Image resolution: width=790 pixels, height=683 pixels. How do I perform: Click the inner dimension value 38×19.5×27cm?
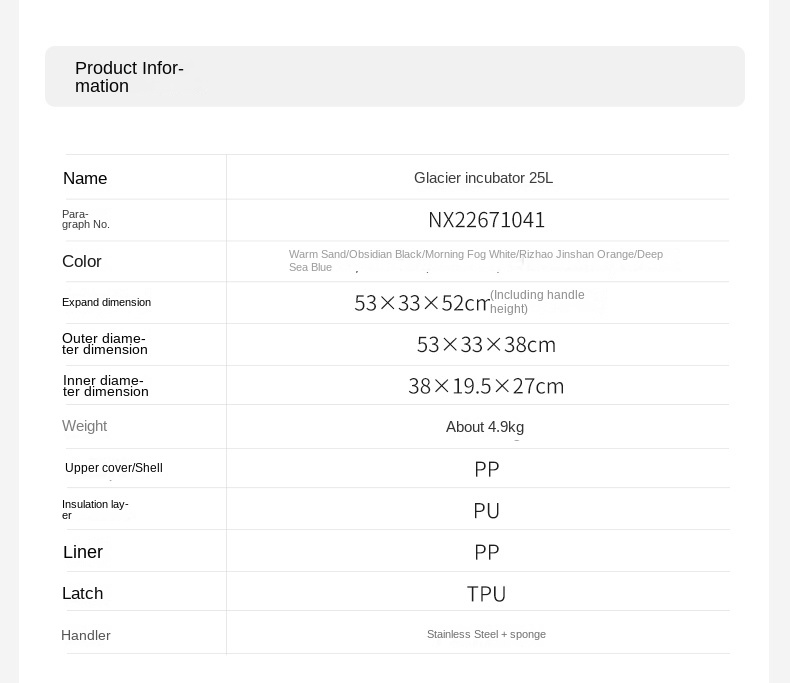point(486,386)
